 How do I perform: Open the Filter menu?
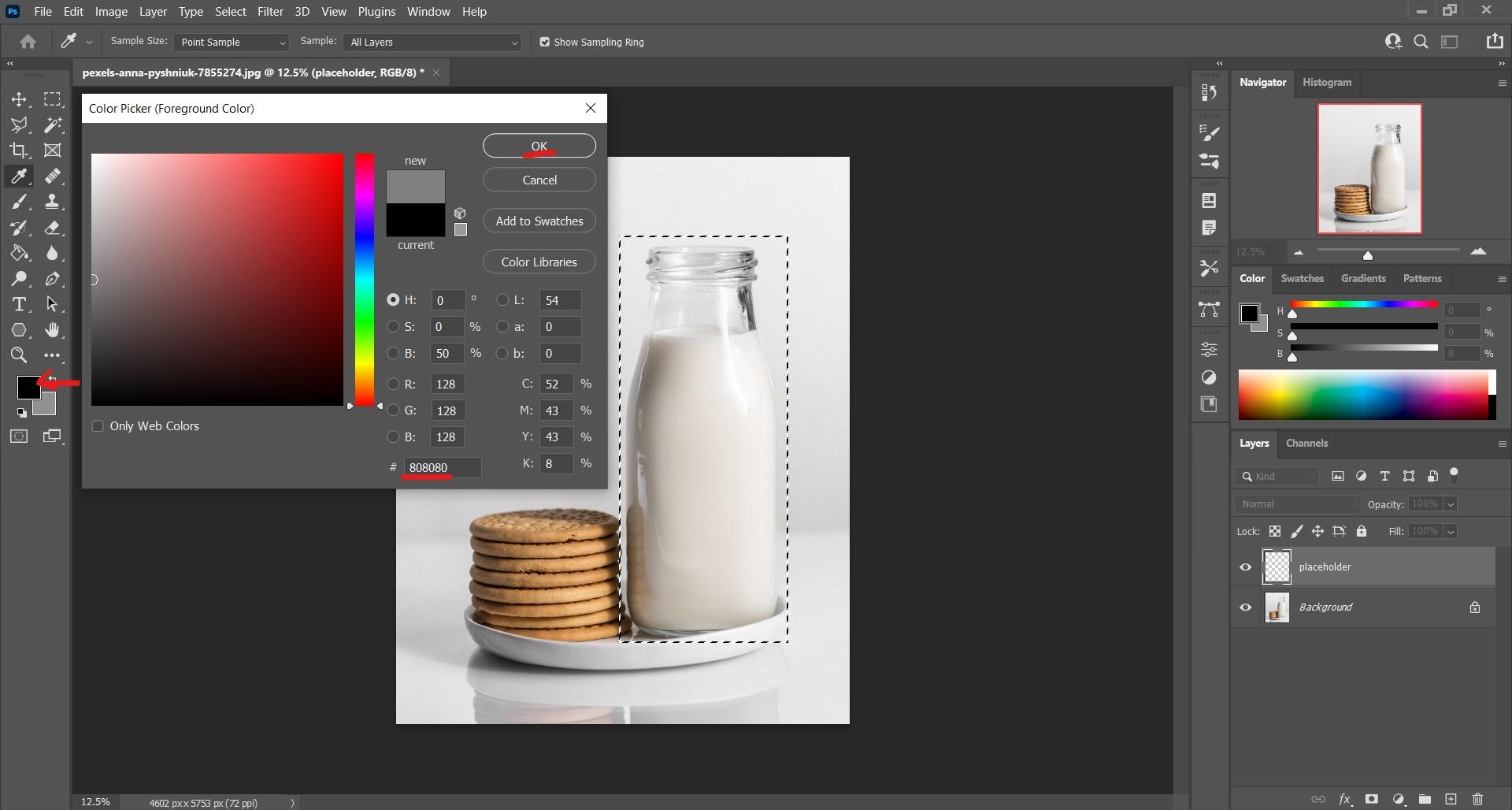[270, 12]
